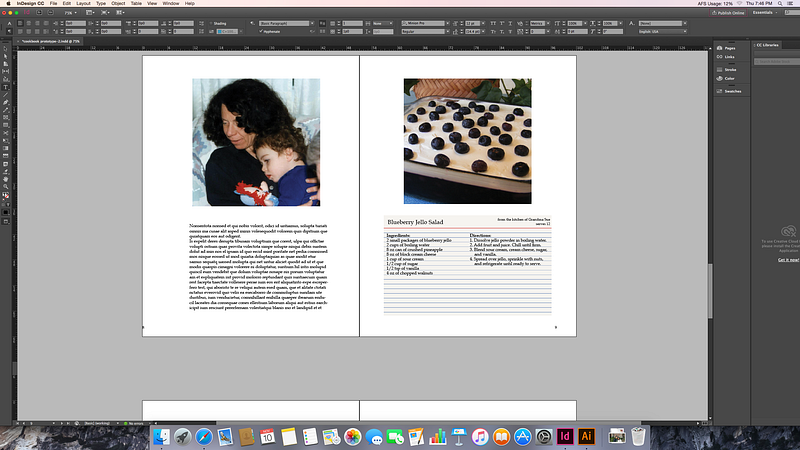Switch to Paragraph Formatting Controls

(9, 32)
